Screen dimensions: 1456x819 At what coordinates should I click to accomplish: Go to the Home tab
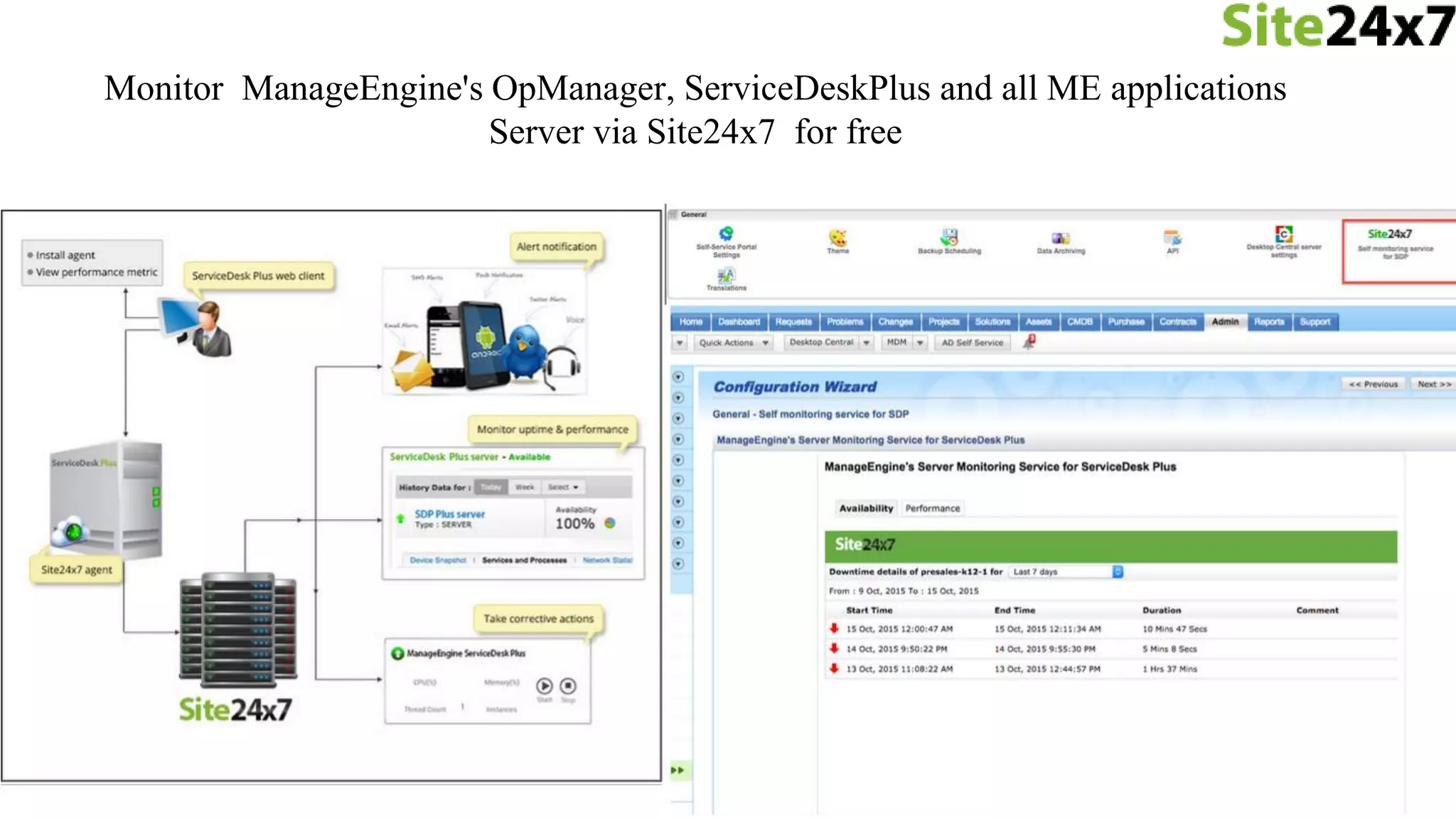click(690, 322)
